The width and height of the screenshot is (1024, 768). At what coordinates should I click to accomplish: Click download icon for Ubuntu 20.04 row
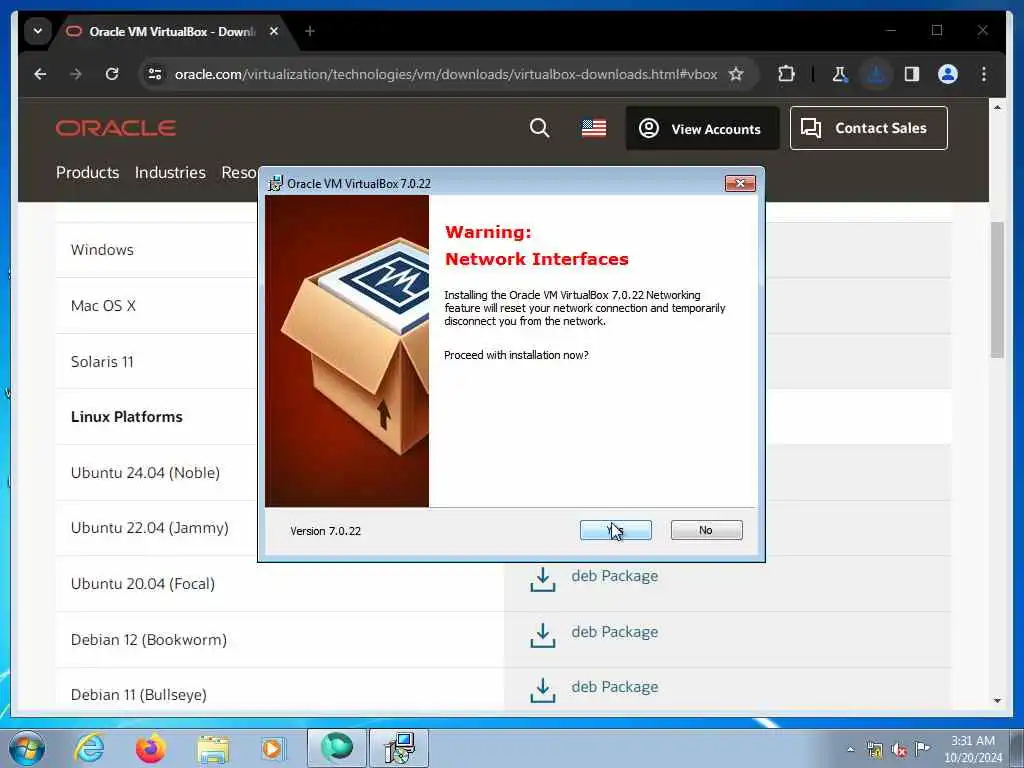tap(543, 579)
